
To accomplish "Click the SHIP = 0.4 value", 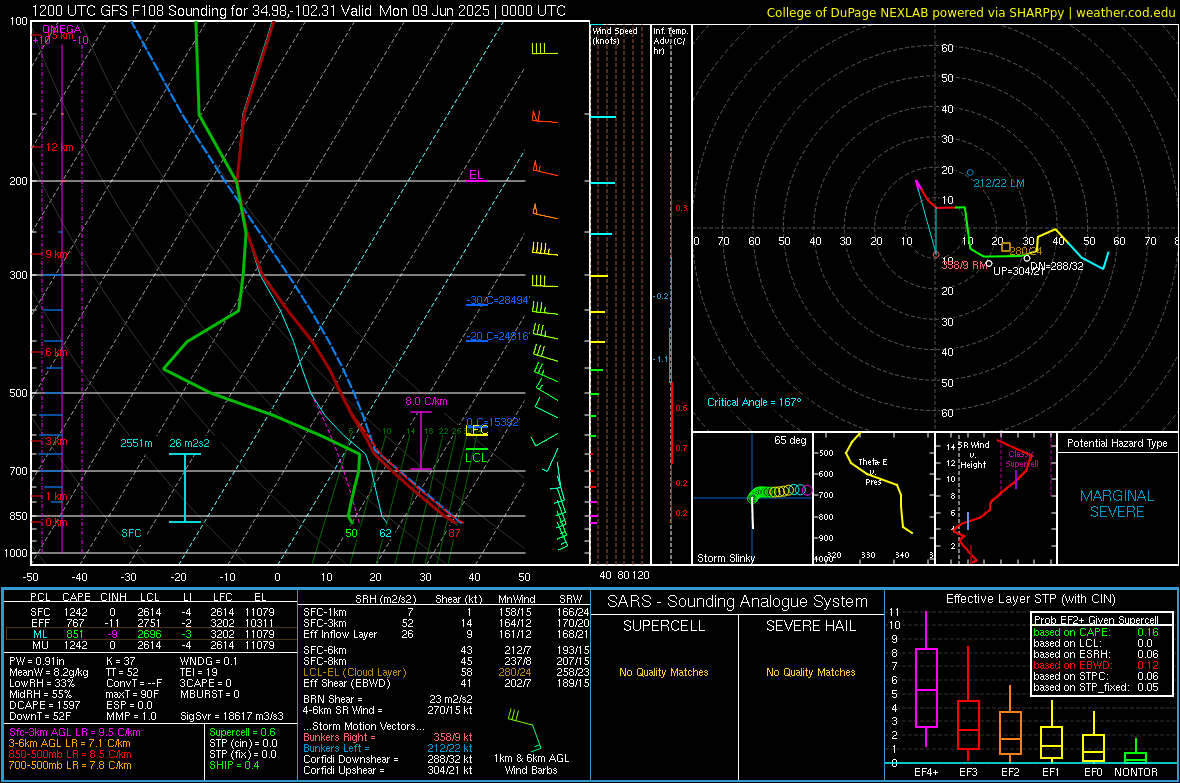I will 234,765.
